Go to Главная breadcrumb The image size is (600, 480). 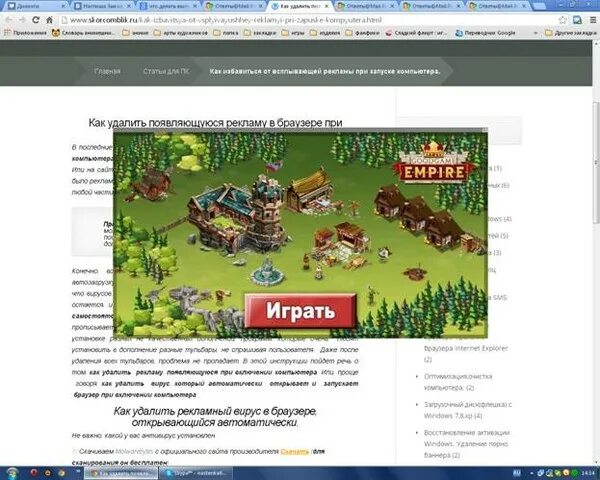tap(107, 71)
